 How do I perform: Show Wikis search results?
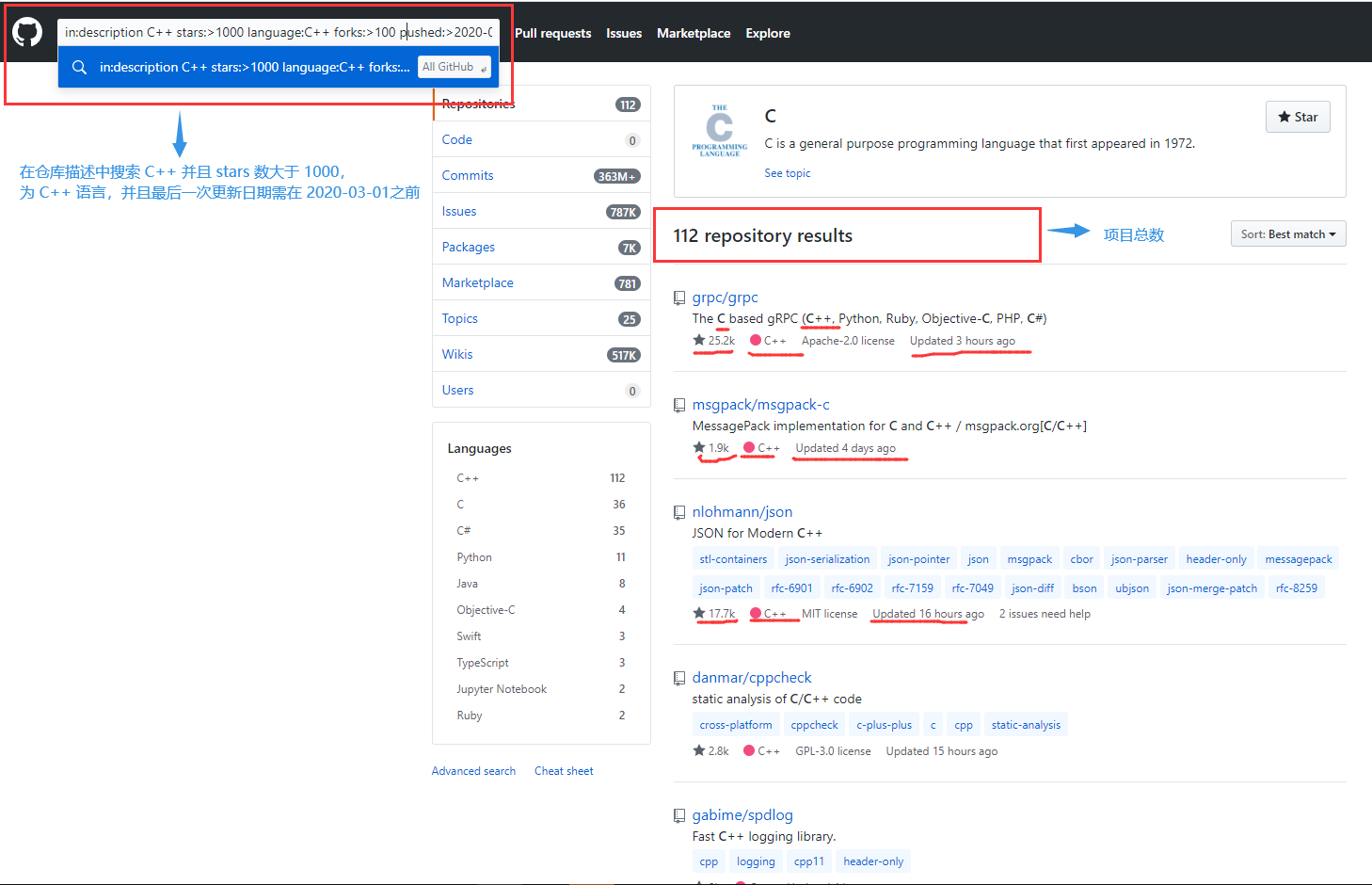541,354
